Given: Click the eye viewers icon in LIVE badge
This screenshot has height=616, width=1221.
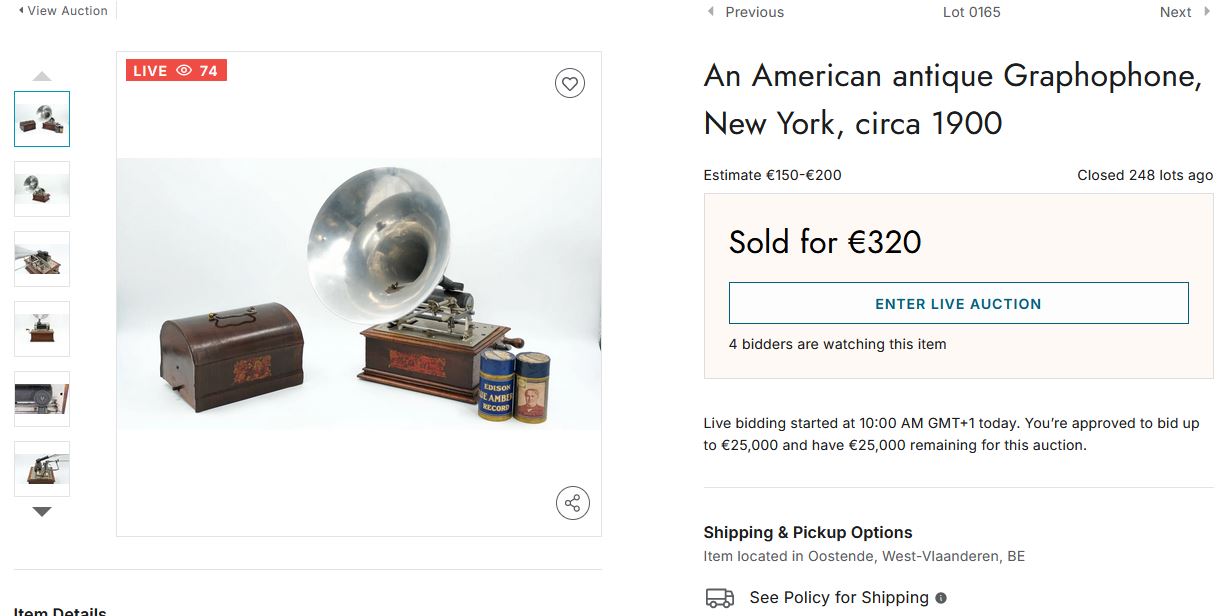Looking at the screenshot, I should 184,71.
